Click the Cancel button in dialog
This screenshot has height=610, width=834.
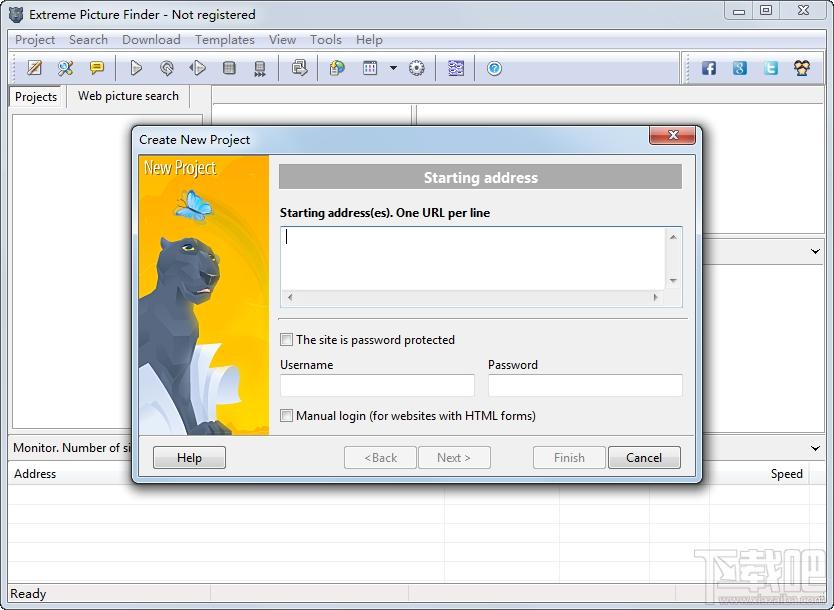coord(643,458)
